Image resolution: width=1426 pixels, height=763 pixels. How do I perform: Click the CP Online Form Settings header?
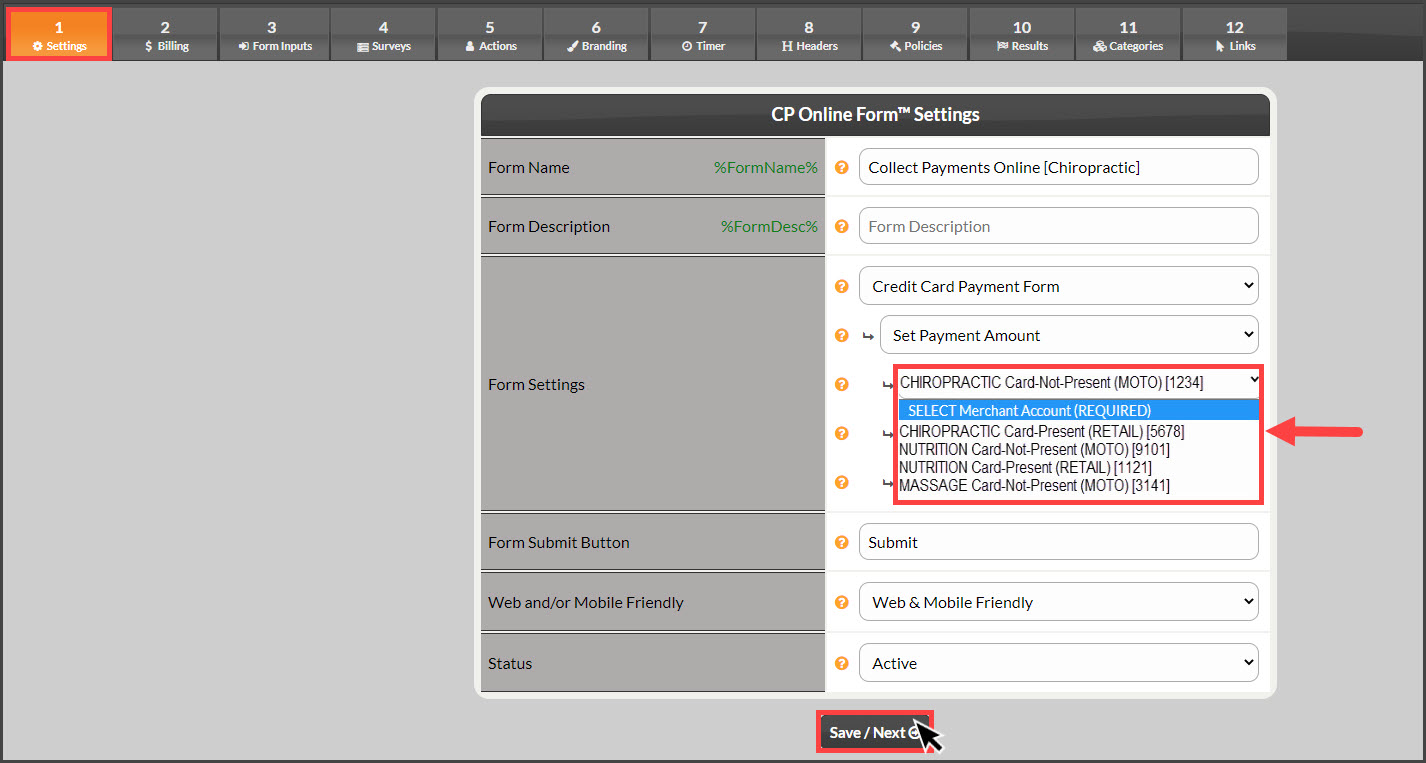(x=875, y=114)
